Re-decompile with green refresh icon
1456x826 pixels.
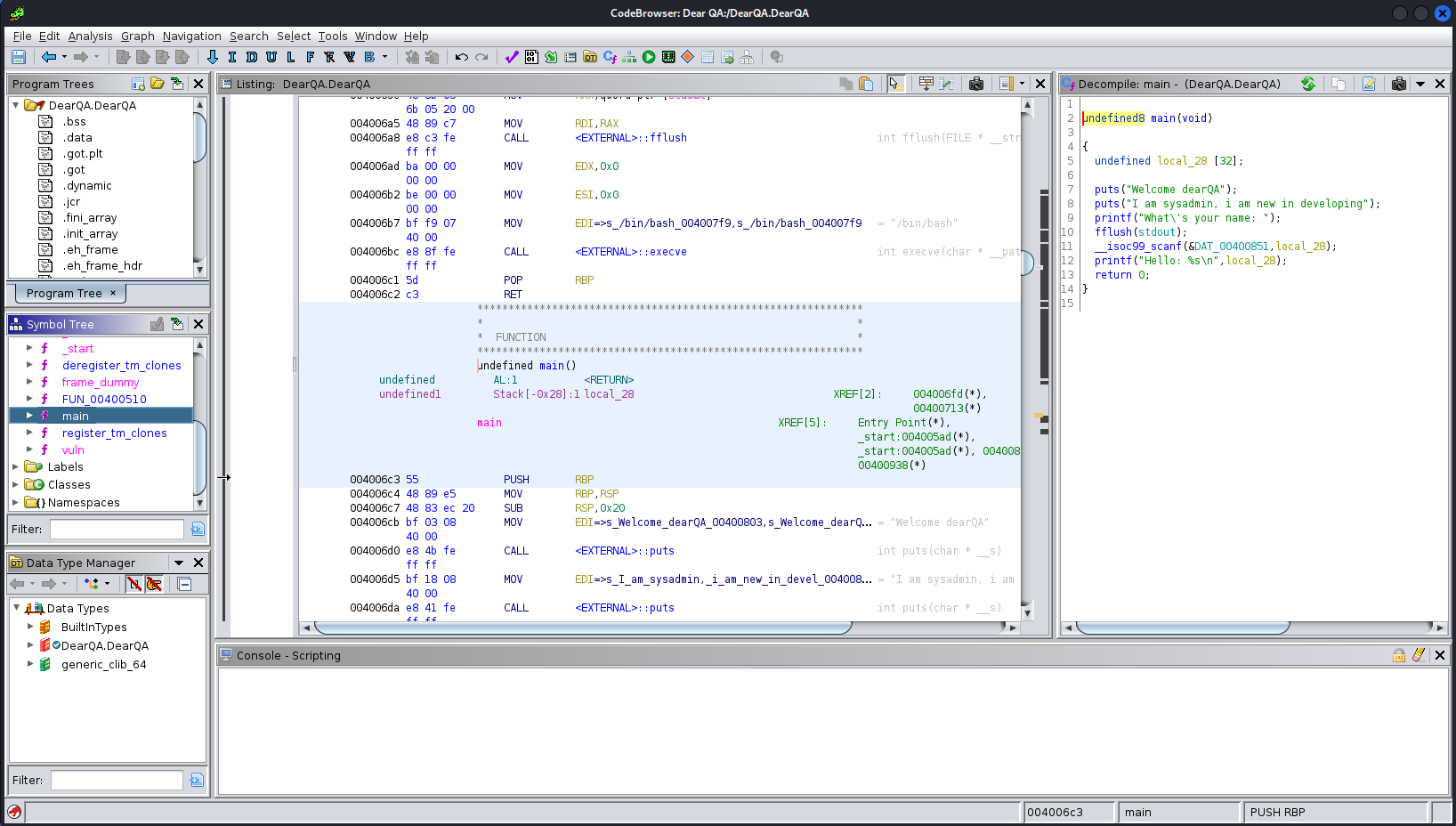(1307, 84)
